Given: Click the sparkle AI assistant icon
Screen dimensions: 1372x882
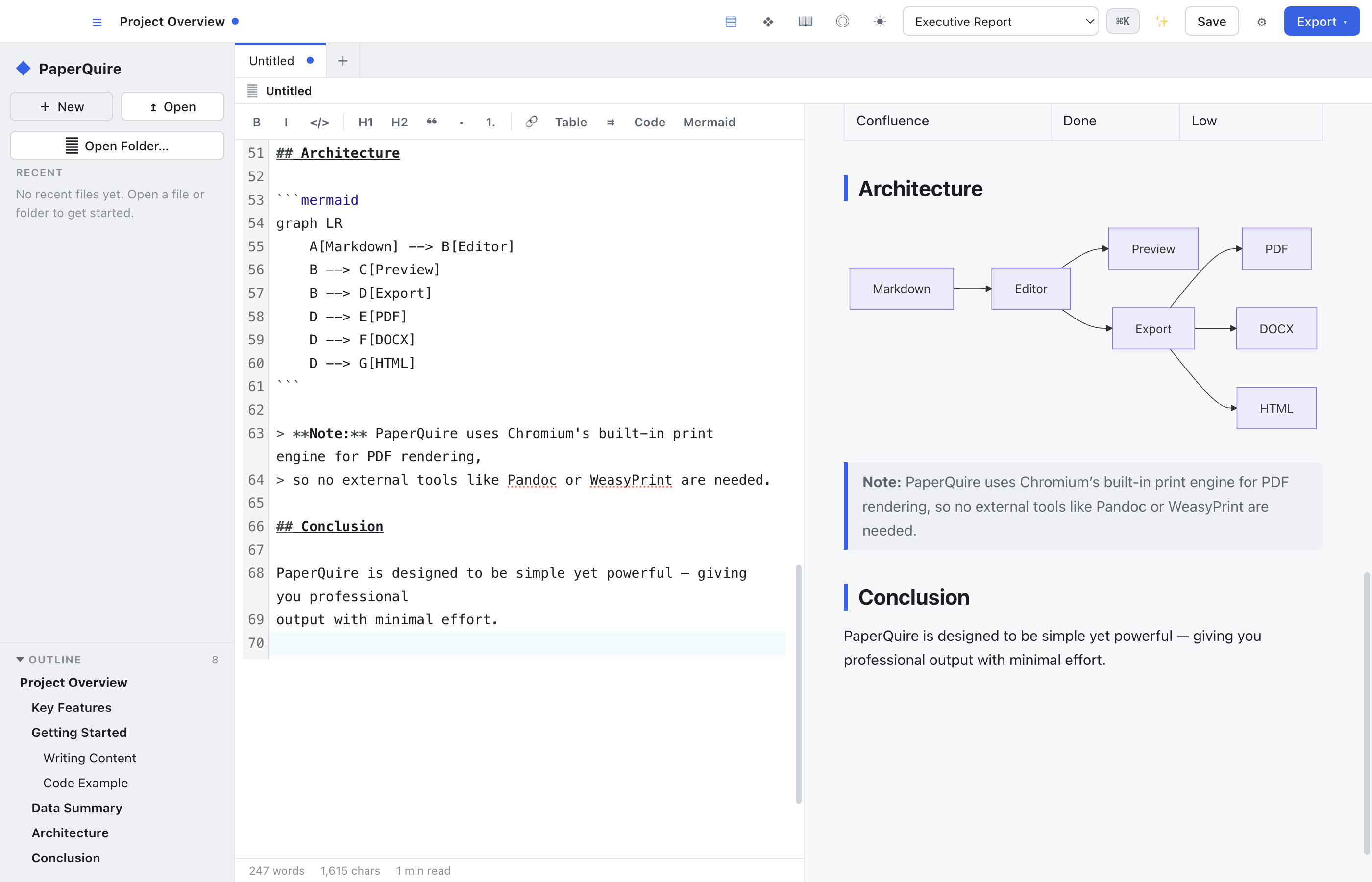Looking at the screenshot, I should (1162, 22).
